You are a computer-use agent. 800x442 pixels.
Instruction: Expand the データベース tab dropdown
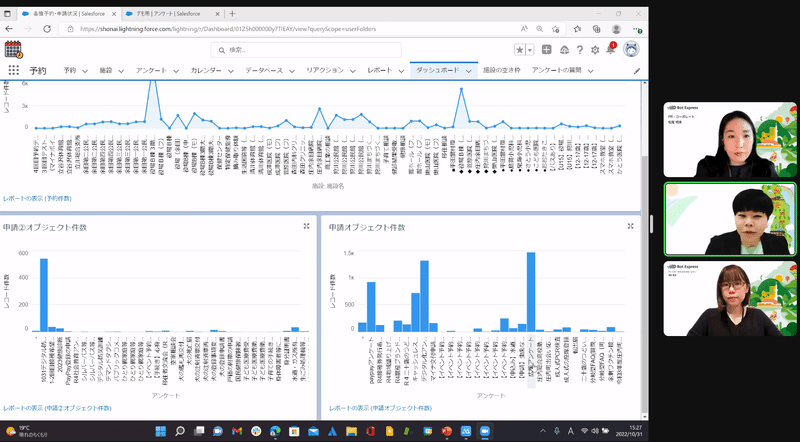click(292, 71)
